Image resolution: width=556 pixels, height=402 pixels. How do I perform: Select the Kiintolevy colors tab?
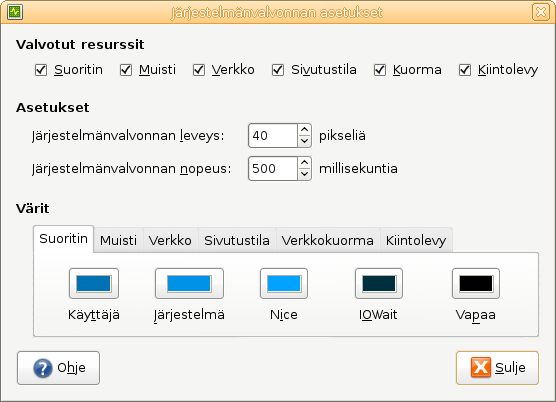click(x=416, y=240)
